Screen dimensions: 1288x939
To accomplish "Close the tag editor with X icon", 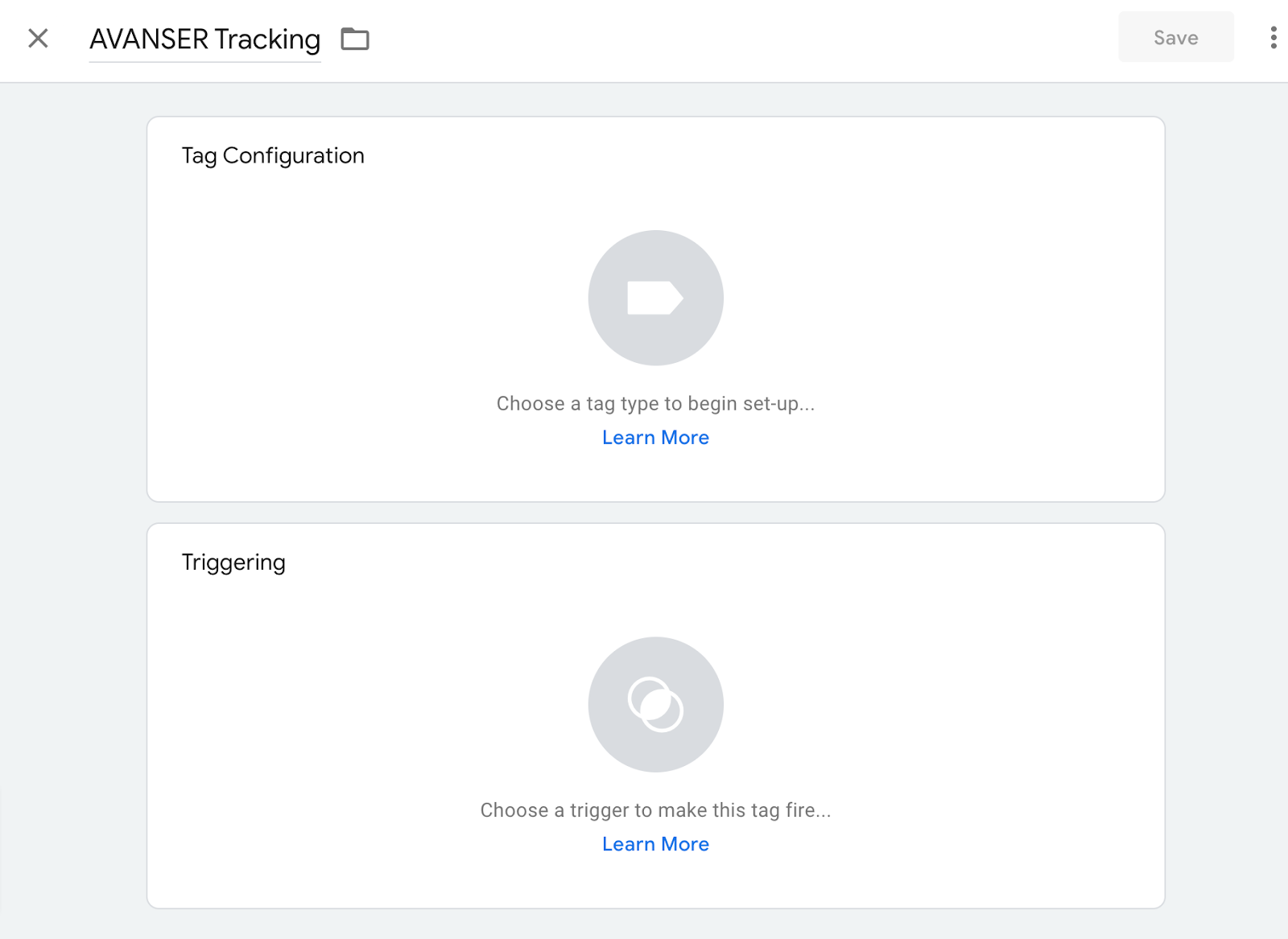I will (38, 39).
